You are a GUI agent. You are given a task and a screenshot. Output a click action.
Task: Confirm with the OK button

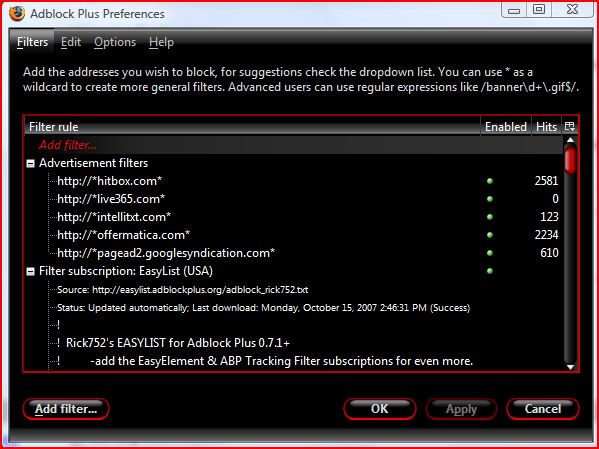click(380, 409)
